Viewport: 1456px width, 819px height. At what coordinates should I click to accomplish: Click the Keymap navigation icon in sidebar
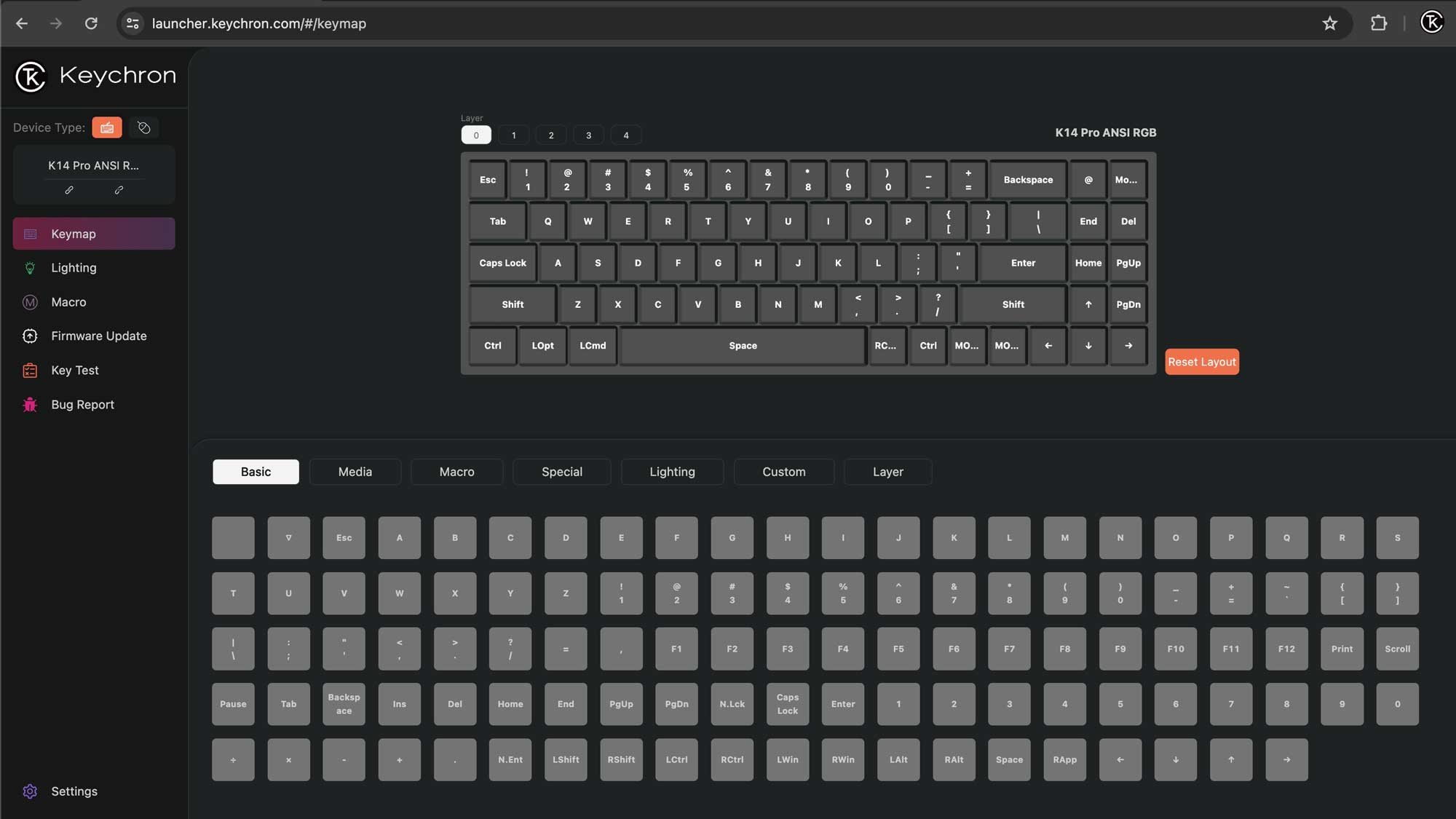[x=30, y=233]
